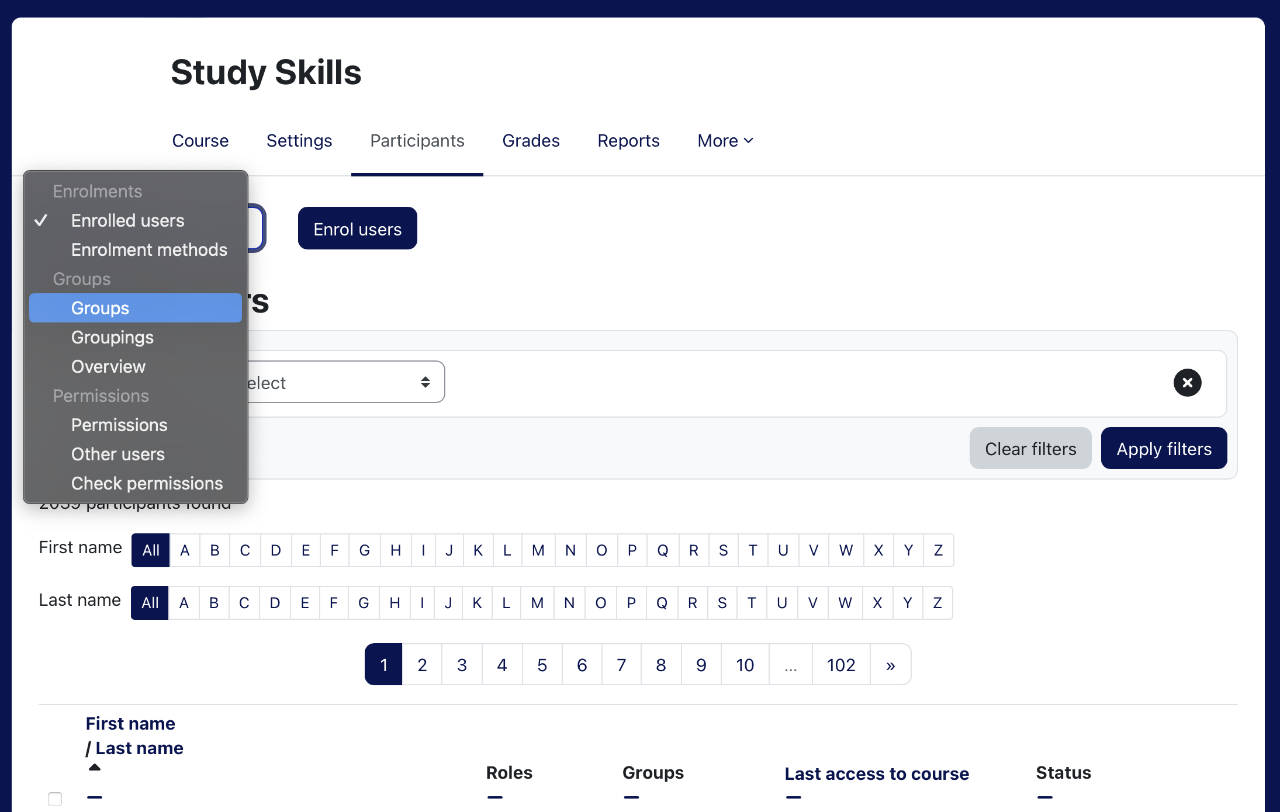Collapse the Roles column
This screenshot has height=812, width=1280.
[x=494, y=797]
